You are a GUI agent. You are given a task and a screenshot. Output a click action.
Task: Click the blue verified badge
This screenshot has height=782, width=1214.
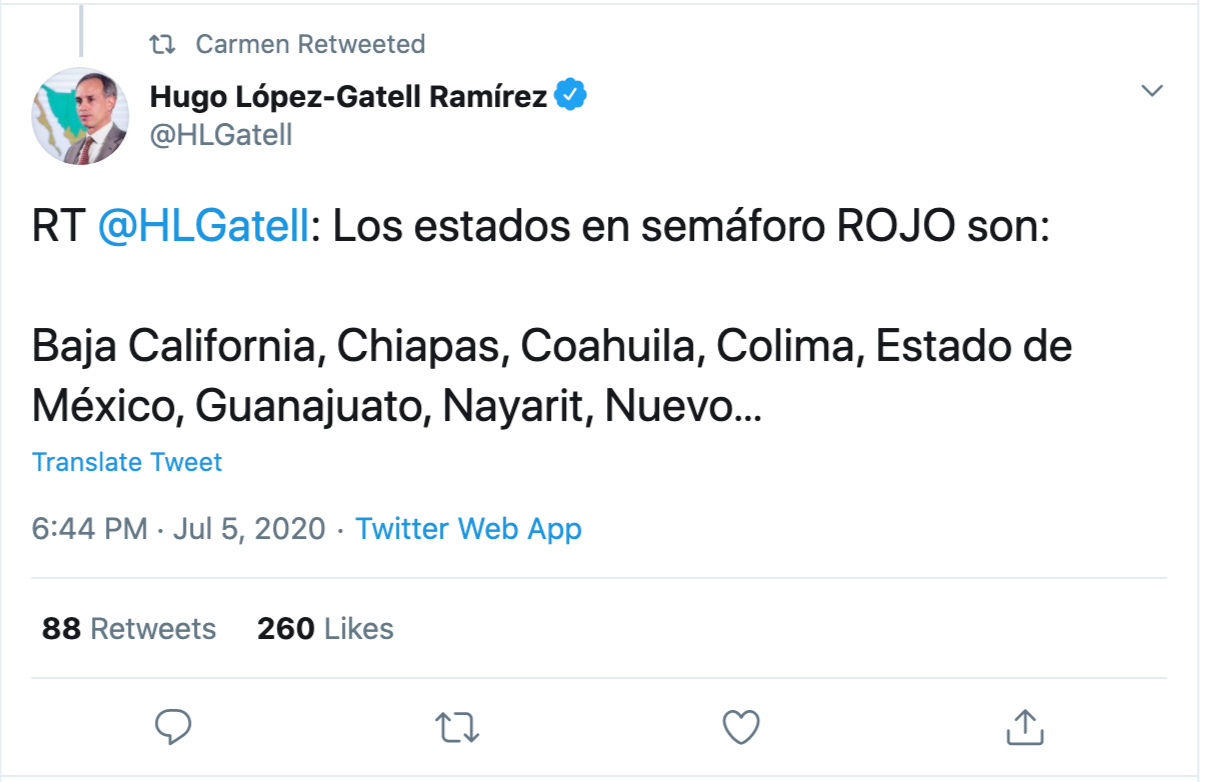click(x=571, y=96)
